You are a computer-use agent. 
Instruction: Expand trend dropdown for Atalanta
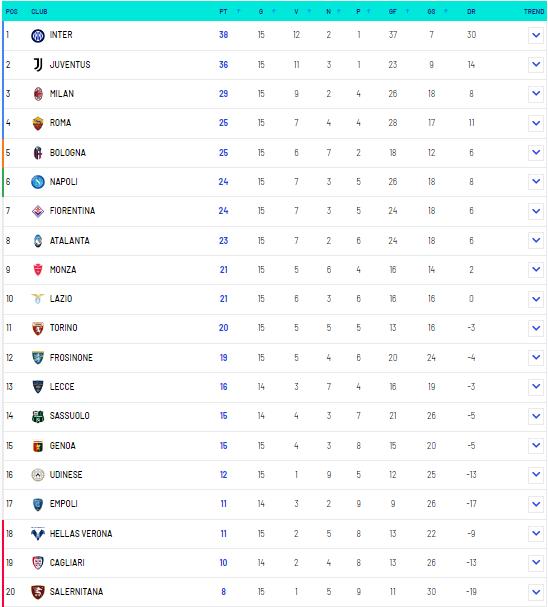click(536, 240)
